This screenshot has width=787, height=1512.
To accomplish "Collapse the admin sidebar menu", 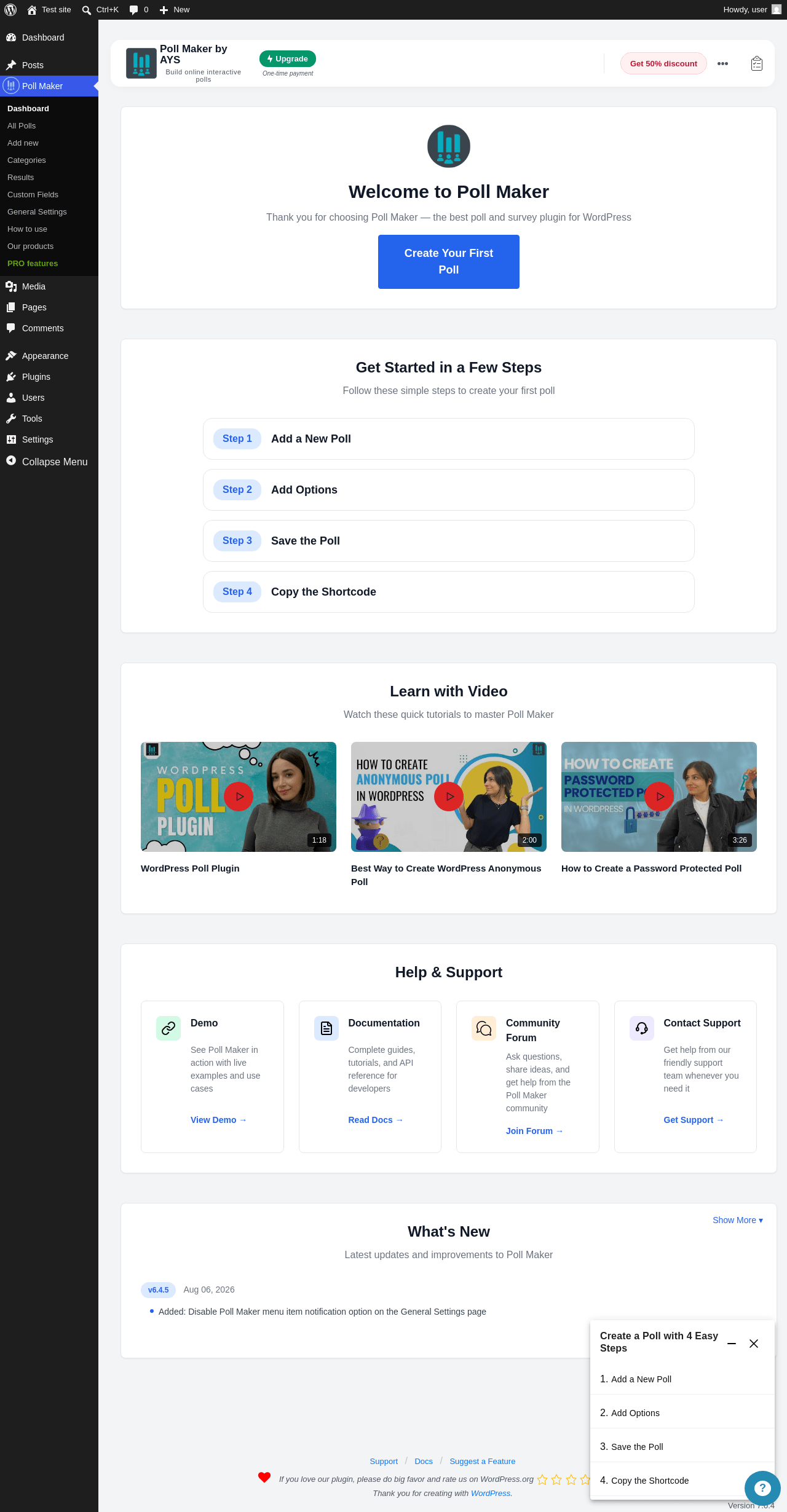I will 49,462.
